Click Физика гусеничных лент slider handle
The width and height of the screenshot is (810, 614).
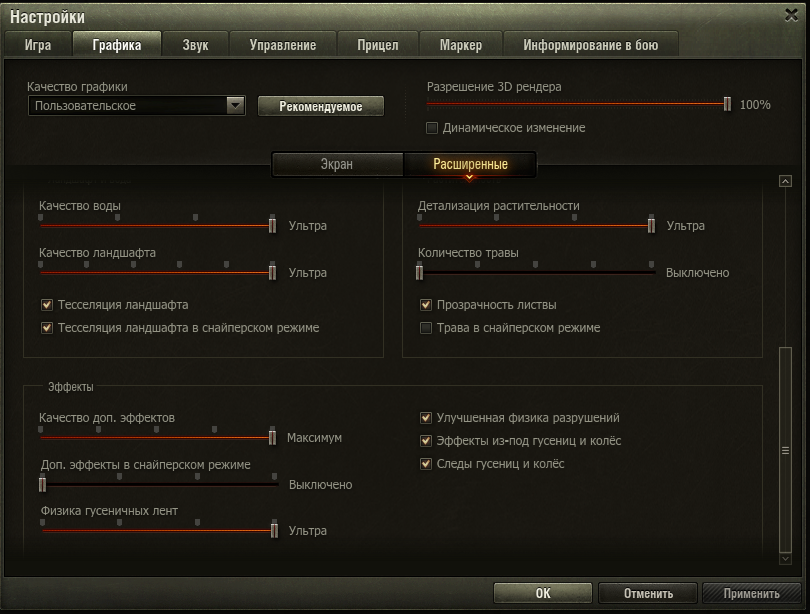click(x=274, y=530)
